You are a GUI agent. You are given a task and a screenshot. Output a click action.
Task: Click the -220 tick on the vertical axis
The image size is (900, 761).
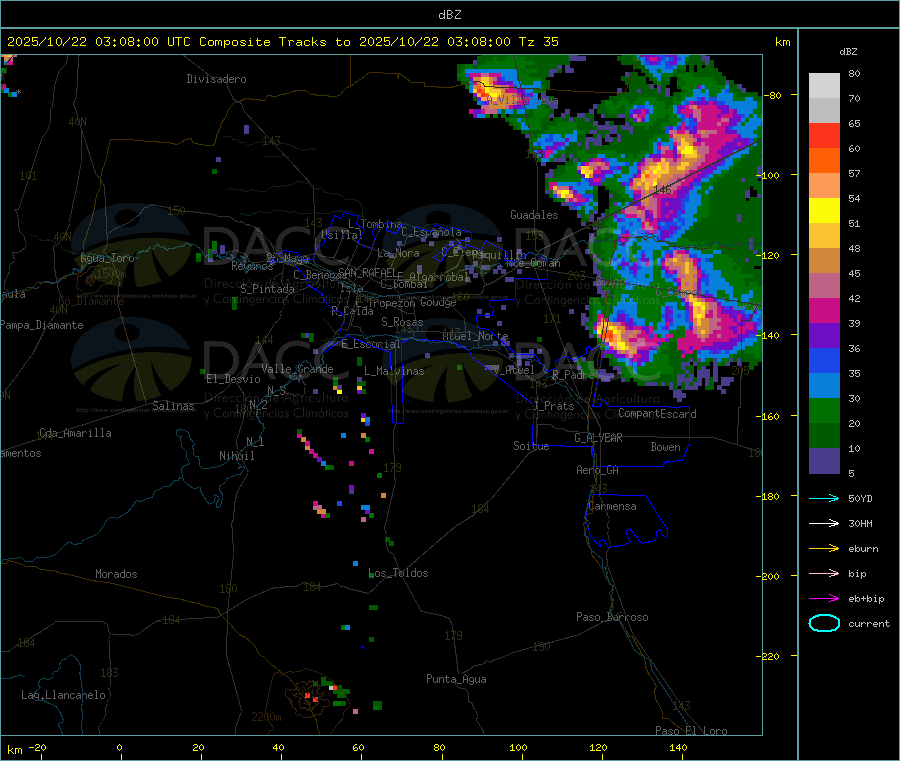[x=770, y=656]
